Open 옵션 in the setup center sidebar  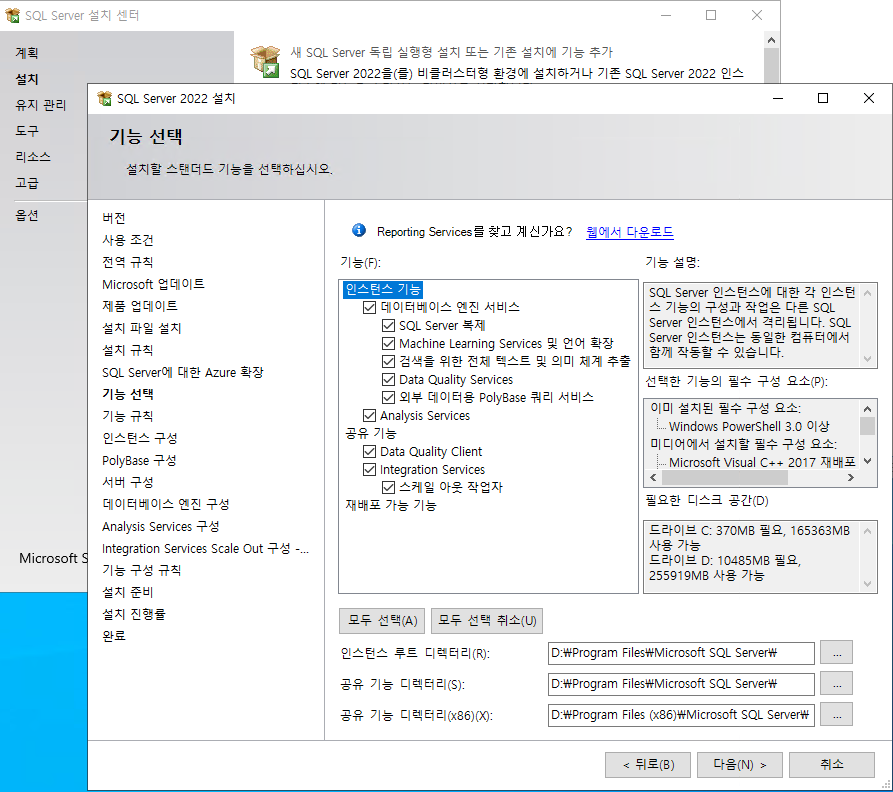[x=27, y=215]
